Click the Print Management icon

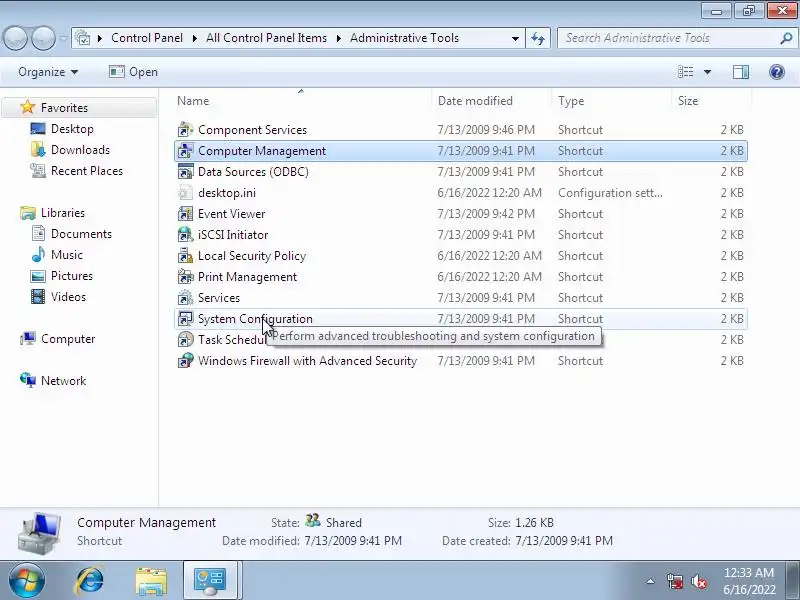point(185,276)
